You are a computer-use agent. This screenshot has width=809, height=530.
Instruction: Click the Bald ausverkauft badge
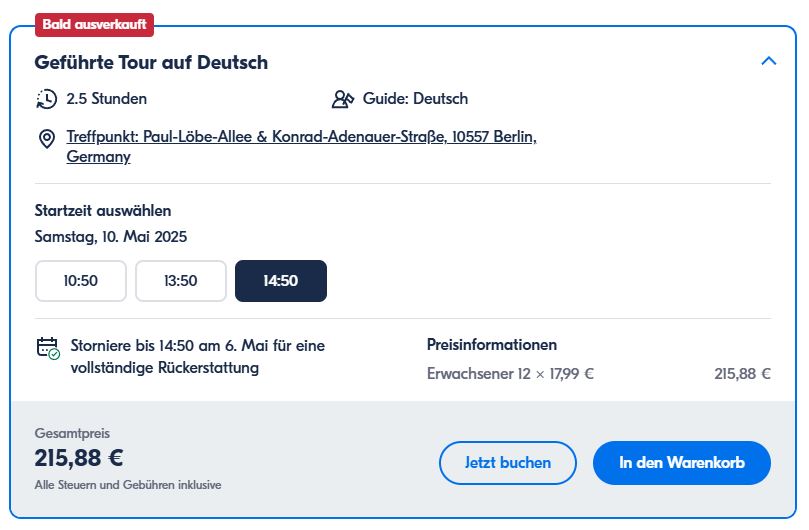95,23
